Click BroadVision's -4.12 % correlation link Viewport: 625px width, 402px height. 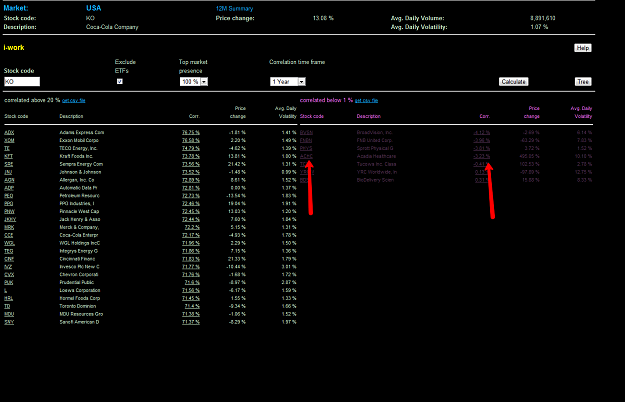click(x=482, y=132)
